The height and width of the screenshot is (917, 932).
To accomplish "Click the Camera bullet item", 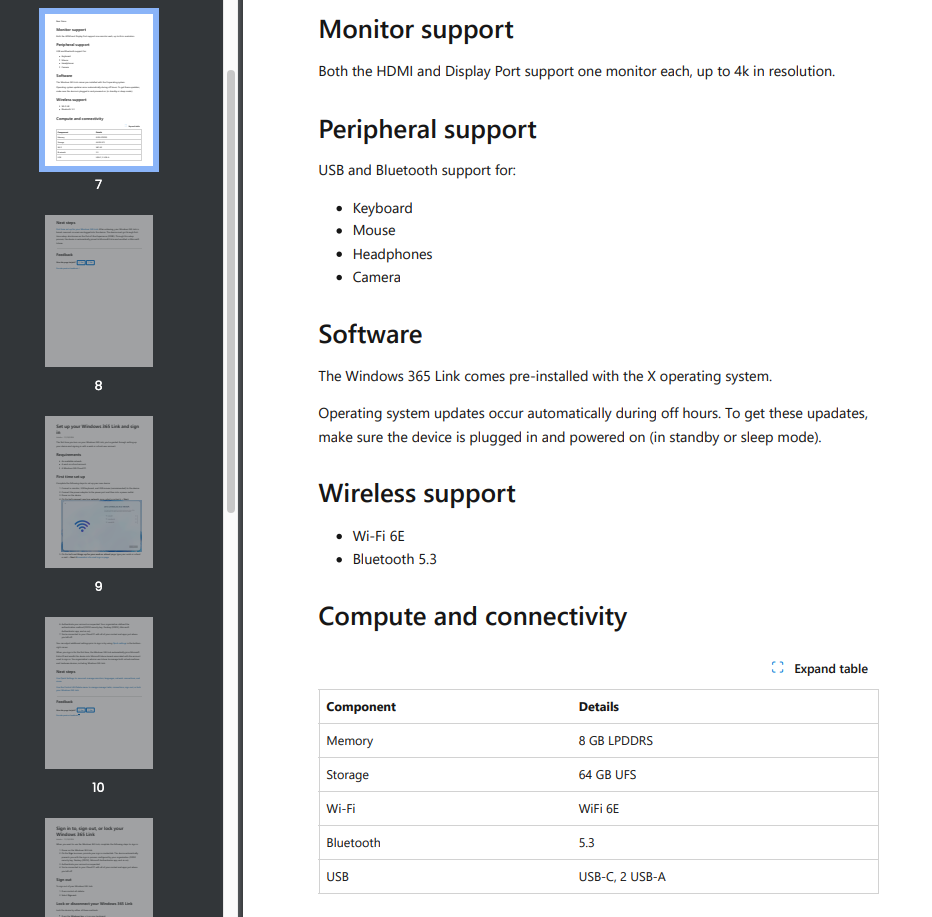I will [x=376, y=278].
